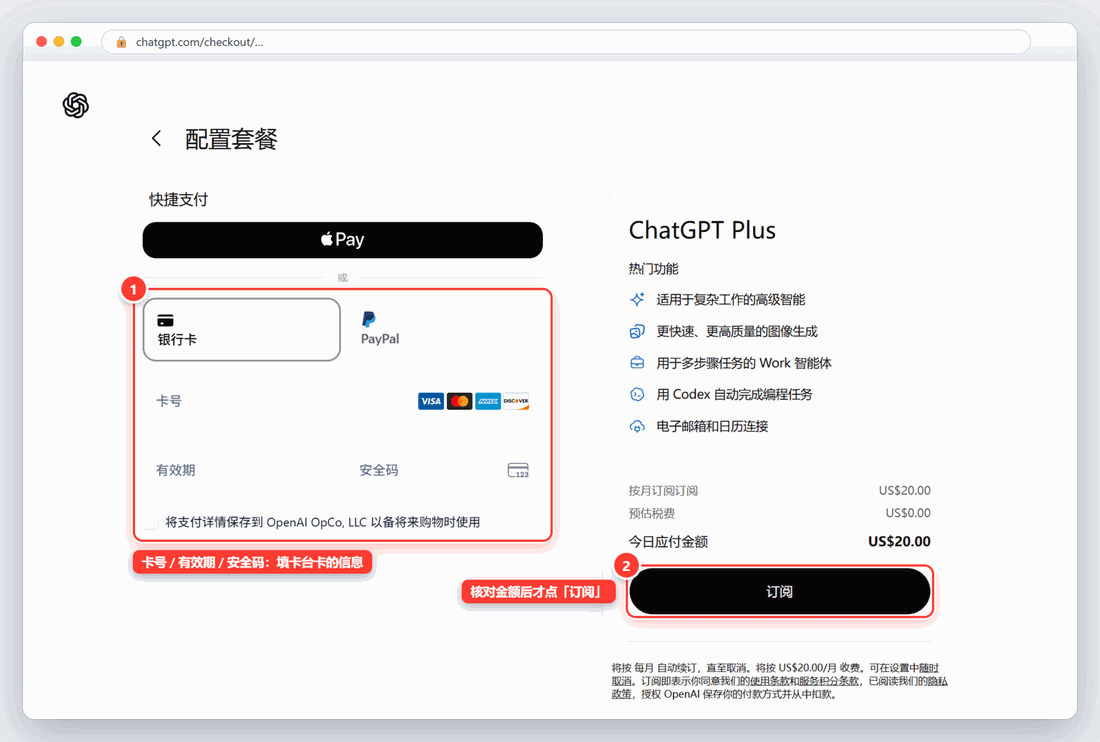Viewport: 1100px width, 742px height.
Task: Focus the 安全码 security code field
Action: coord(445,470)
